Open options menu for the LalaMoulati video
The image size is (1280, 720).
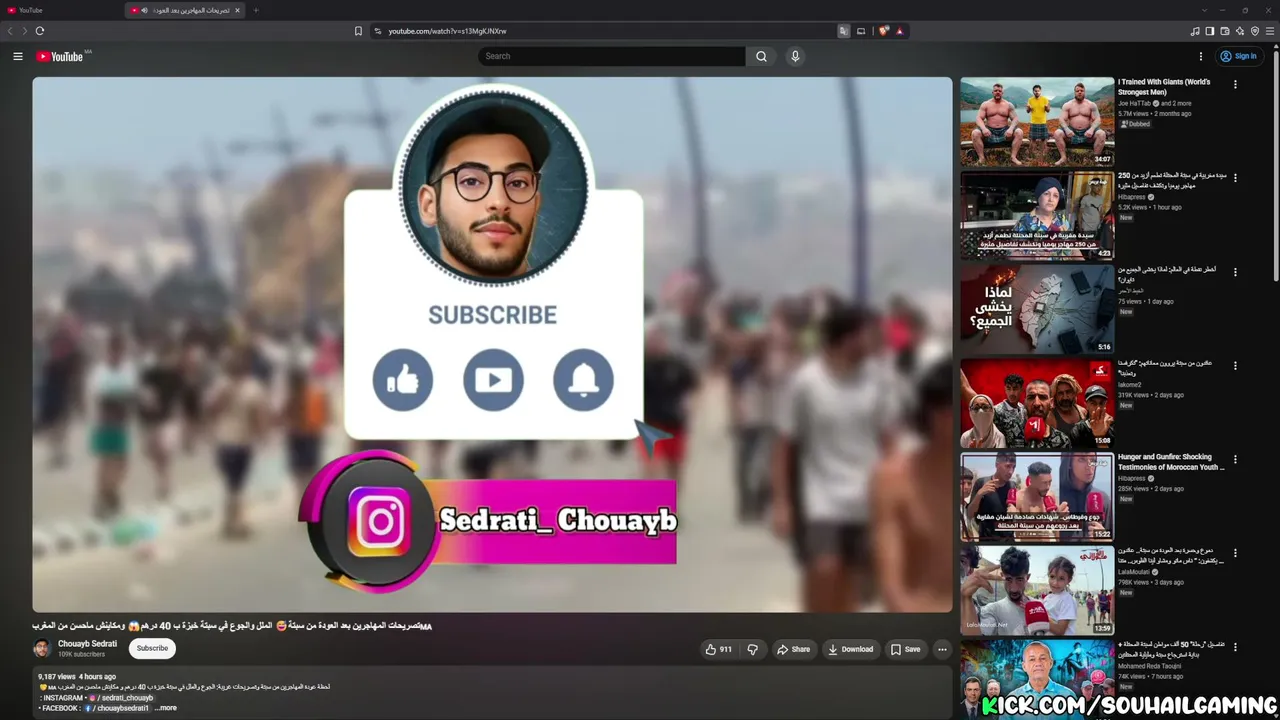point(1235,553)
